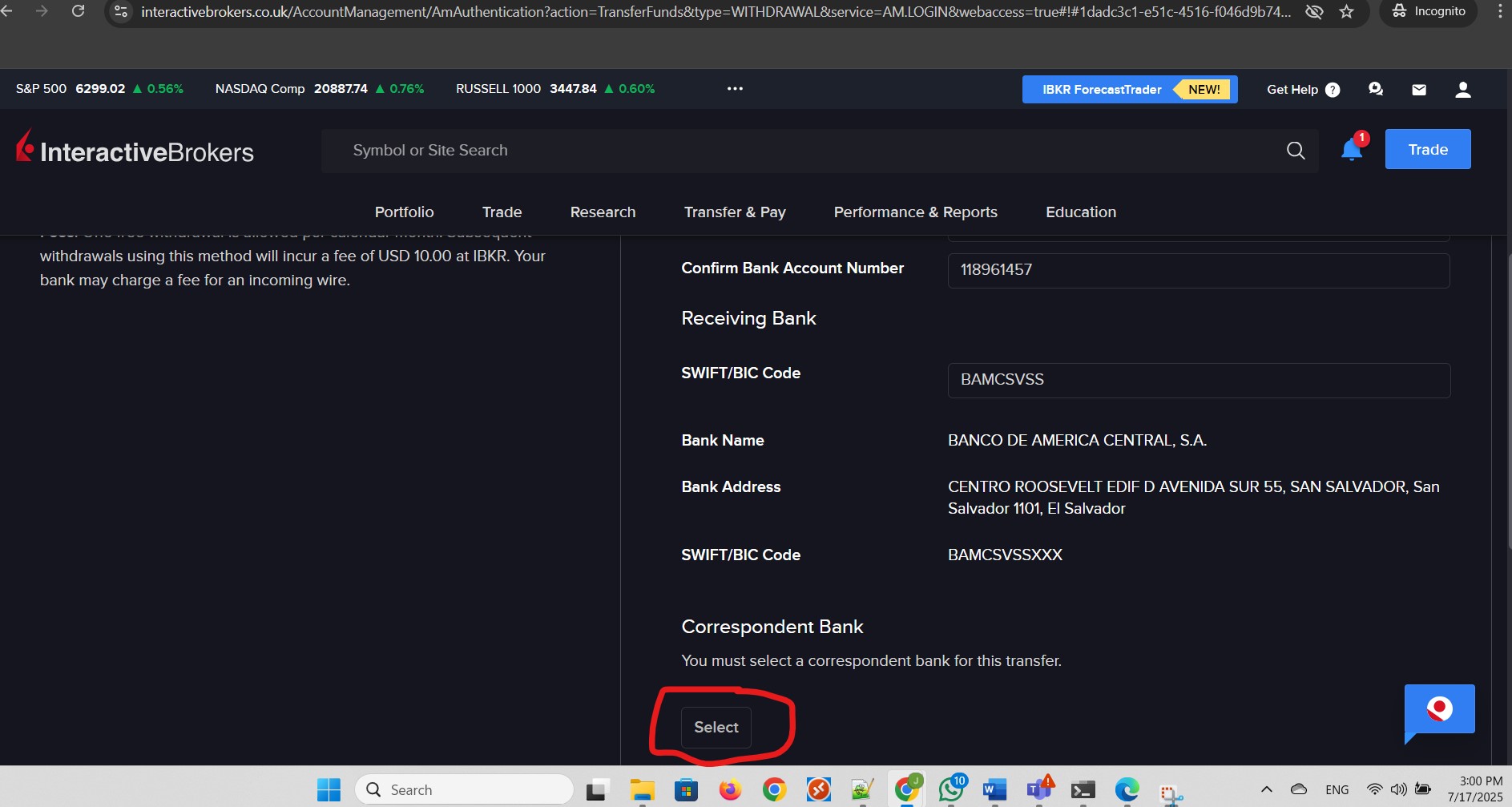Open the Performance & Reports menu
1512x807 pixels.
(x=915, y=212)
